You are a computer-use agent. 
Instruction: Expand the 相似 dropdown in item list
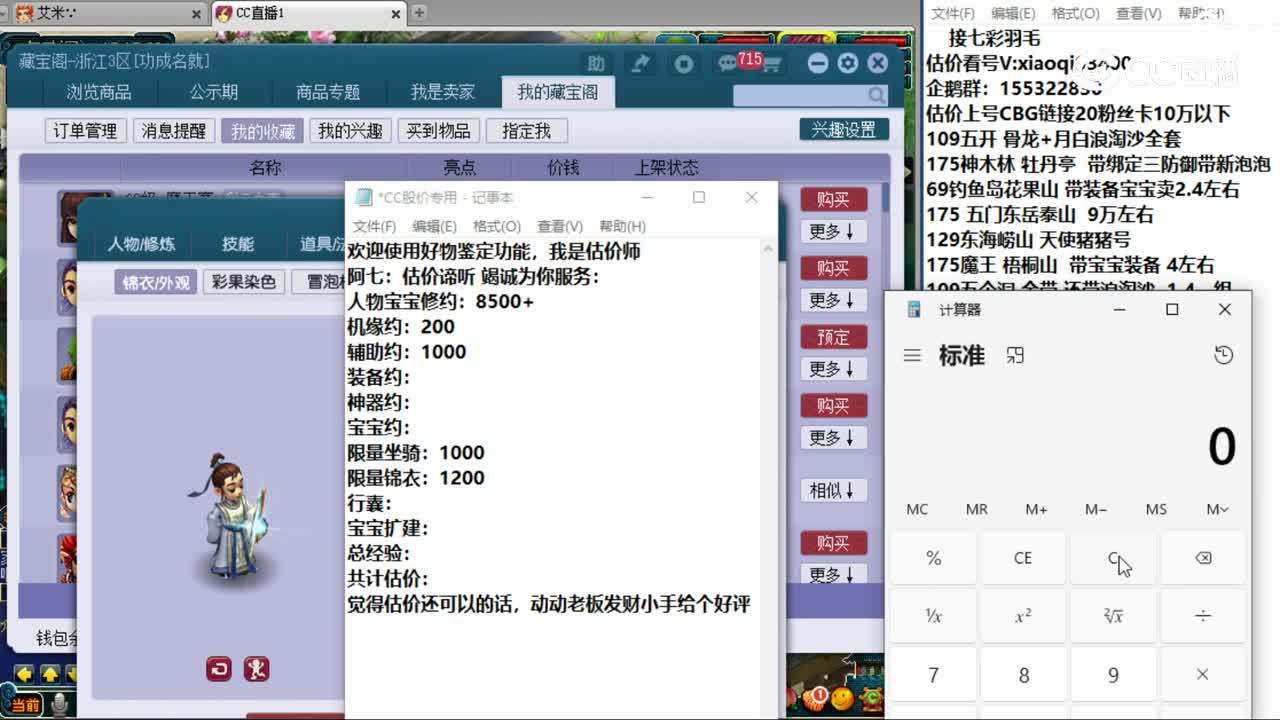coord(832,490)
